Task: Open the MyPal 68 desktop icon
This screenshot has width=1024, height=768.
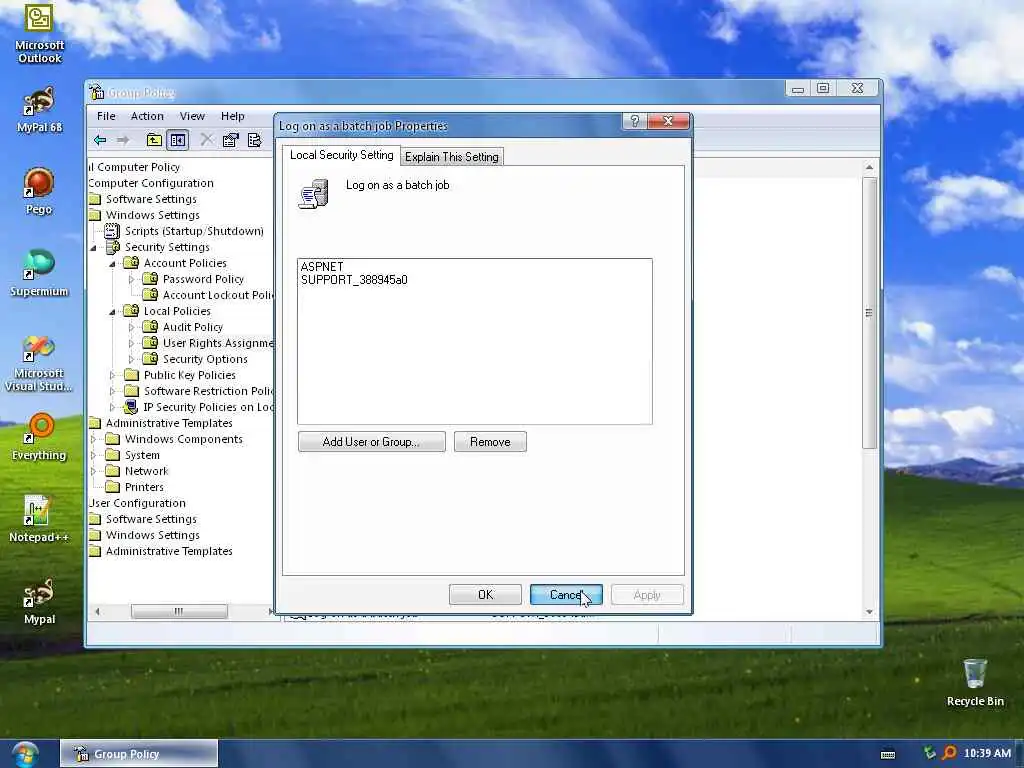Action: tap(39, 110)
